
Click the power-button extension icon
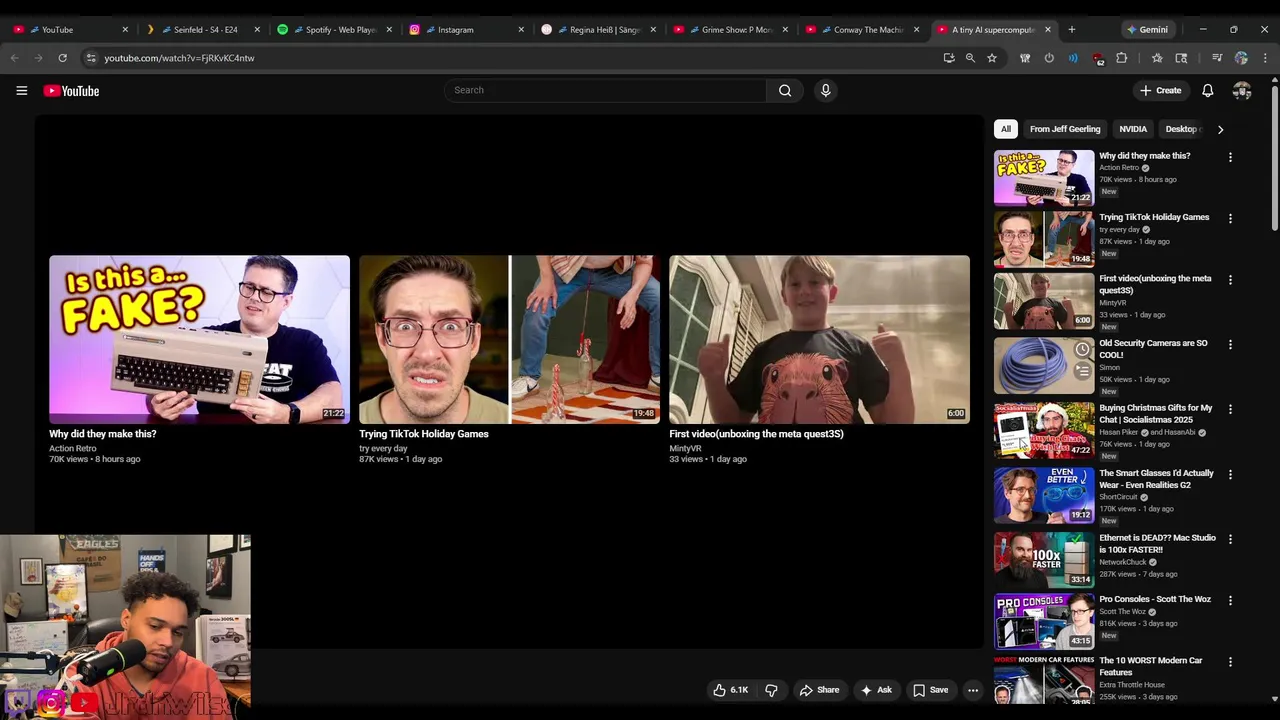click(x=1049, y=58)
